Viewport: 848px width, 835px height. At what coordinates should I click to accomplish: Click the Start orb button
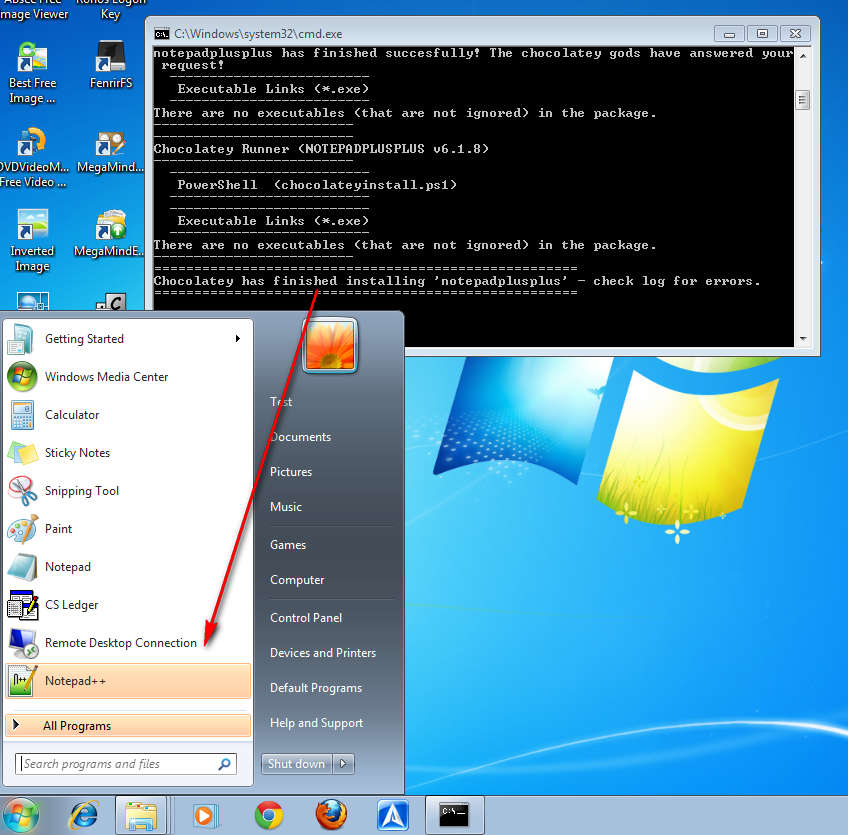21,815
